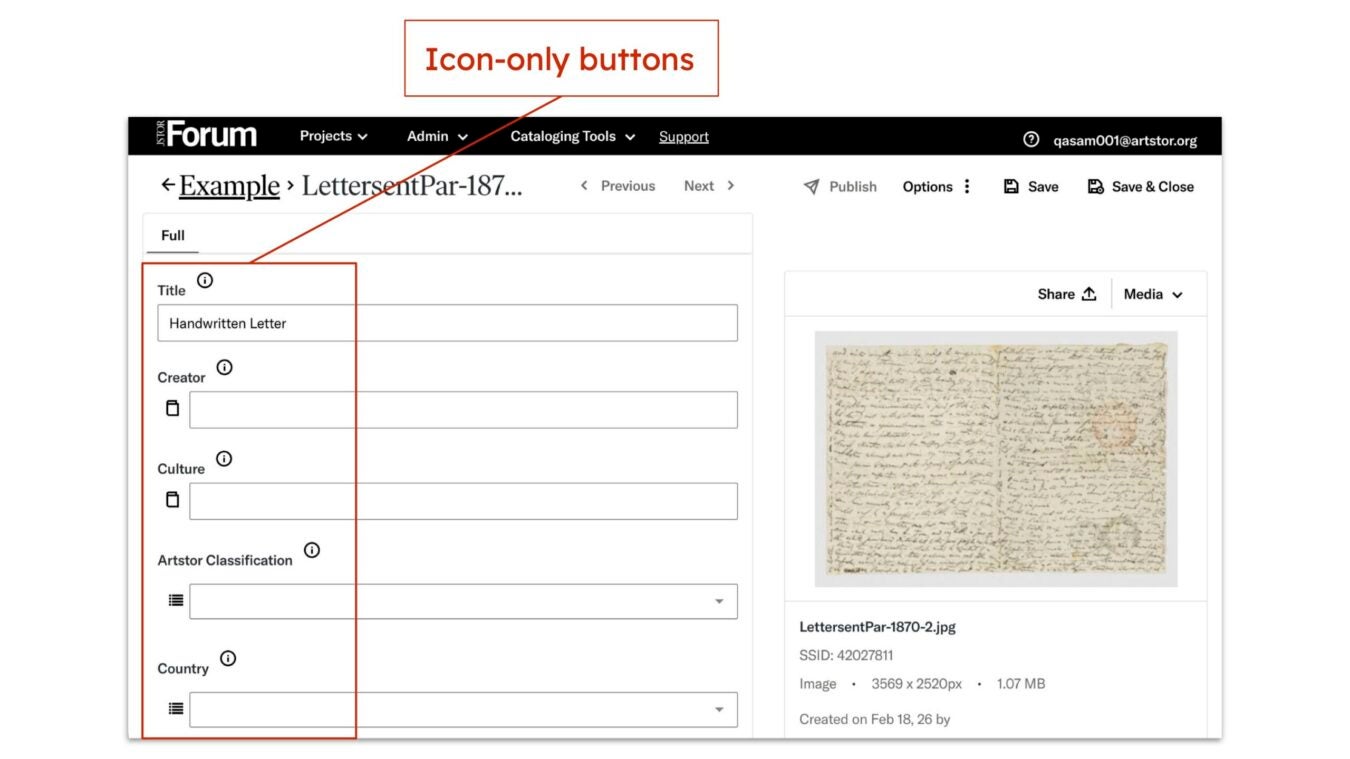Viewport: 1350px width, 759px height.
Task: Expand the Media dropdown above the image
Action: pyautogui.click(x=1154, y=293)
